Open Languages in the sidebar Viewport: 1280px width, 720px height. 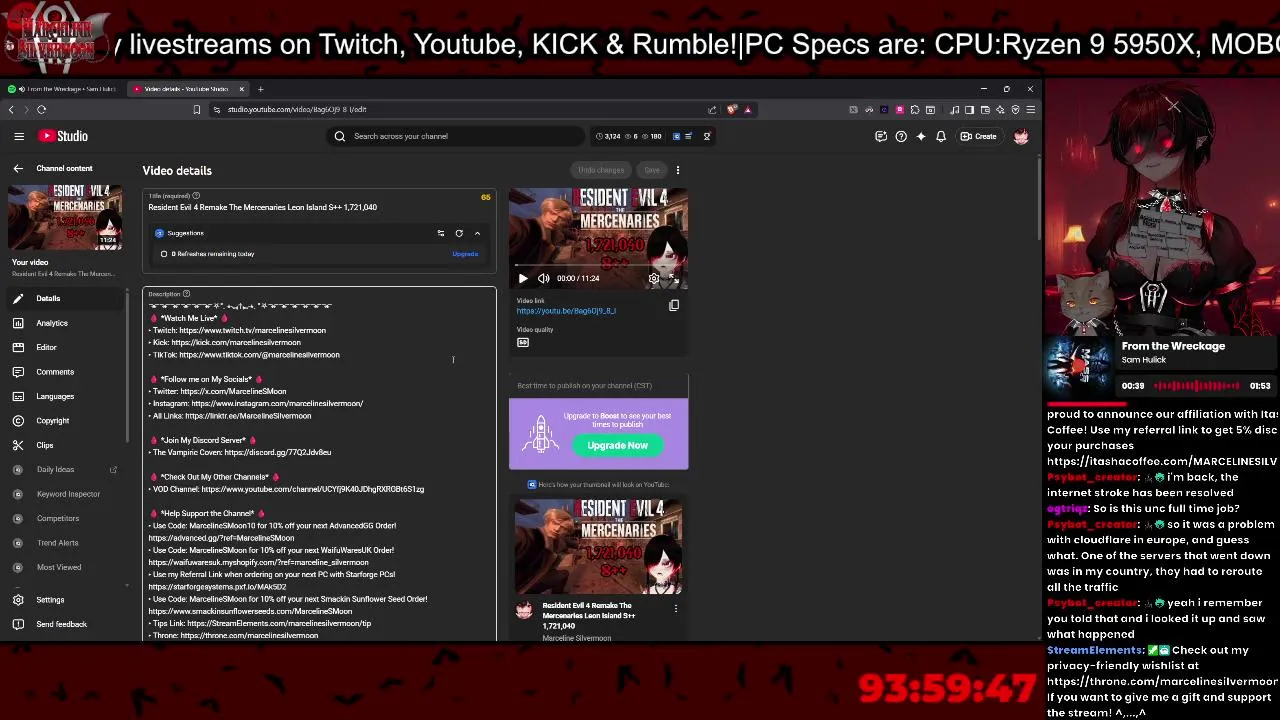65,396
